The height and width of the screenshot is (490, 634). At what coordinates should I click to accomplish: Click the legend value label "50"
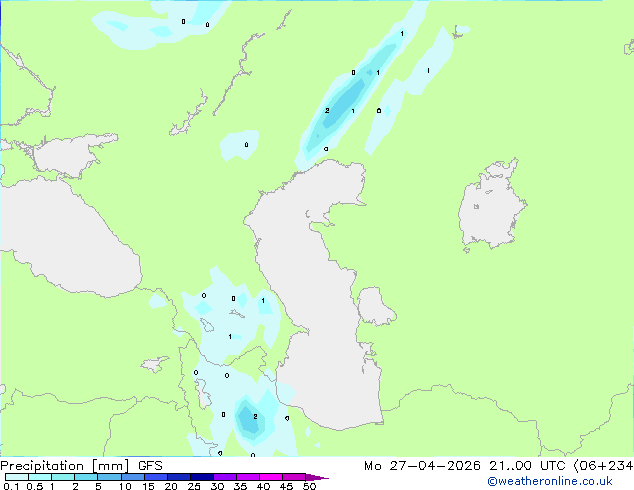(309, 486)
